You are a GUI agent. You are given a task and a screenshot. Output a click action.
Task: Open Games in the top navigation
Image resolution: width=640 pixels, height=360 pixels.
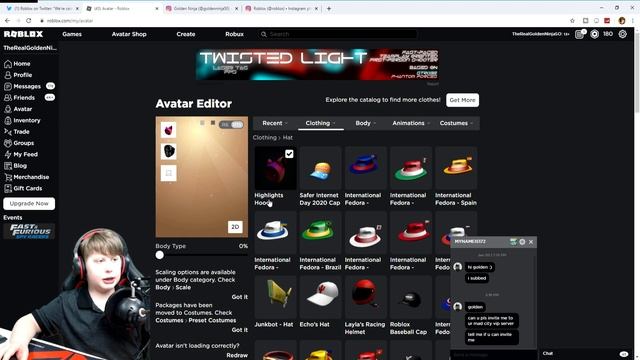click(72, 34)
